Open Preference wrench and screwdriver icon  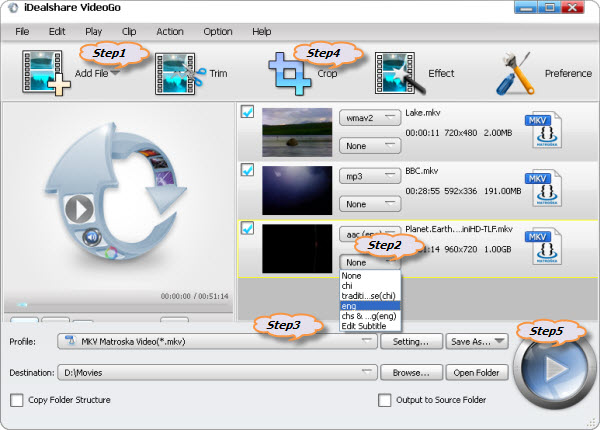pos(515,73)
